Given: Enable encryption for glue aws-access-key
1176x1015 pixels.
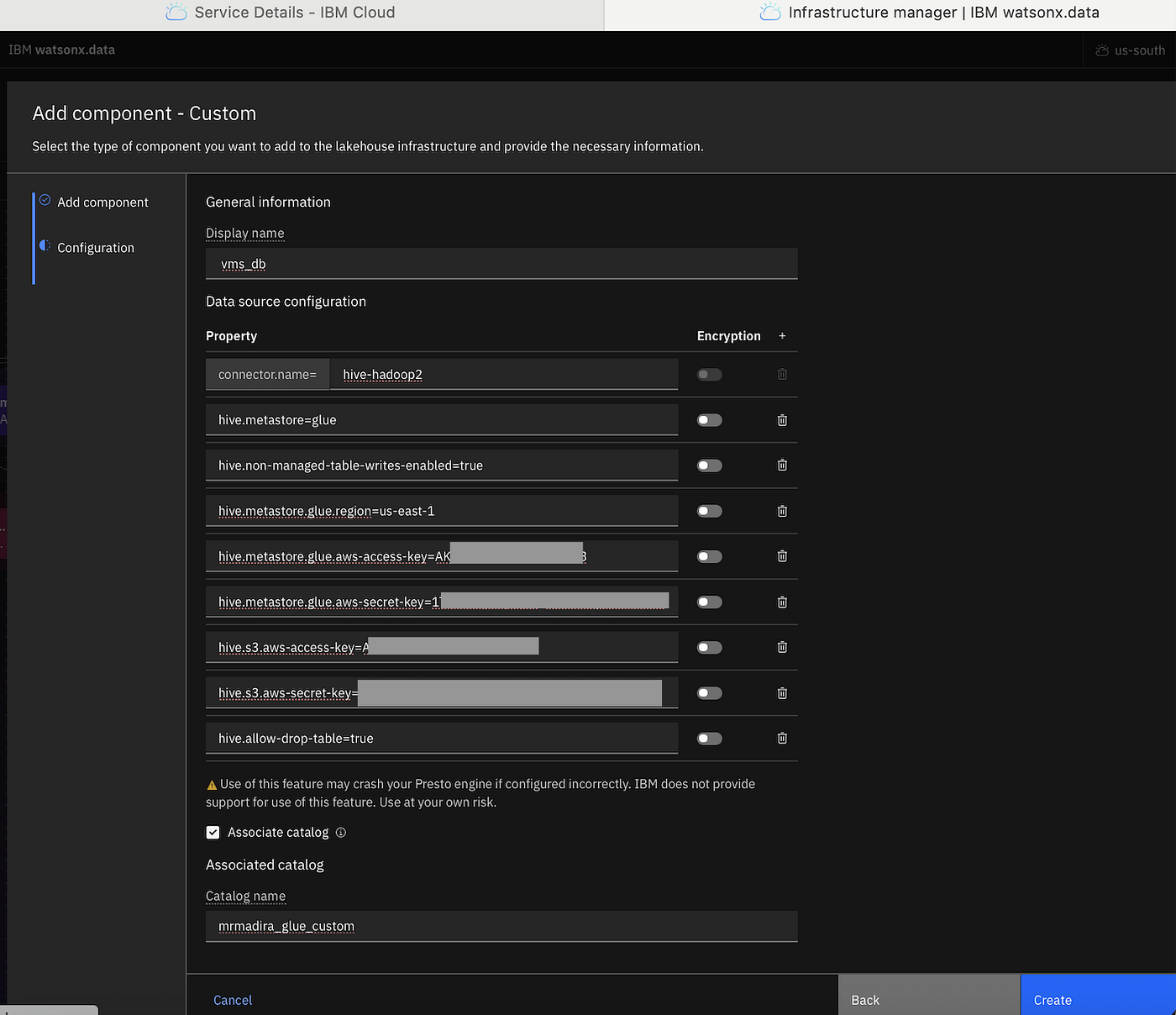Looking at the screenshot, I should (x=710, y=556).
